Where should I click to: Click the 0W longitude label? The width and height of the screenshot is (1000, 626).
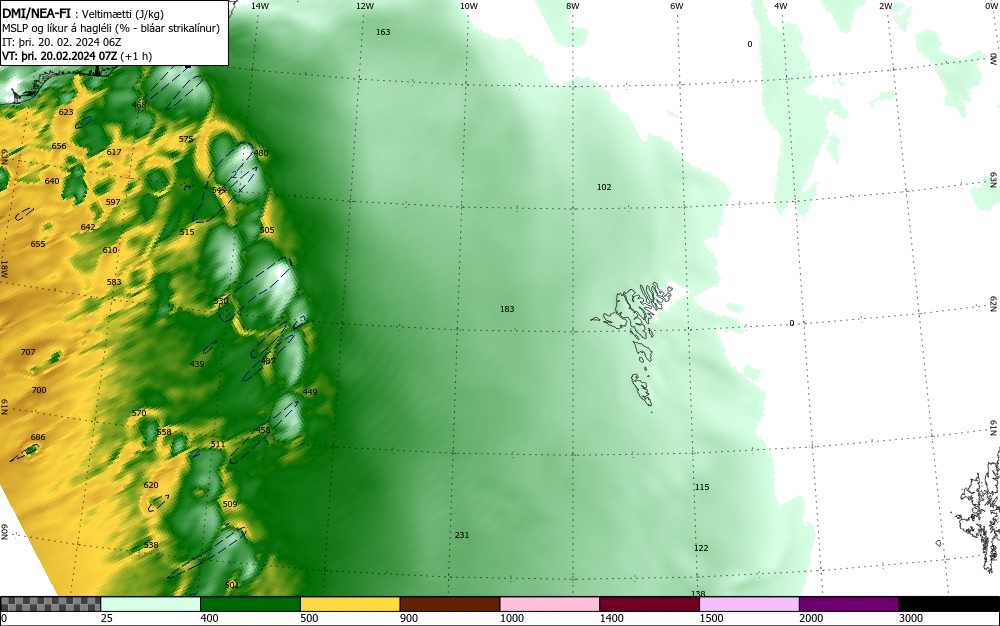point(990,6)
